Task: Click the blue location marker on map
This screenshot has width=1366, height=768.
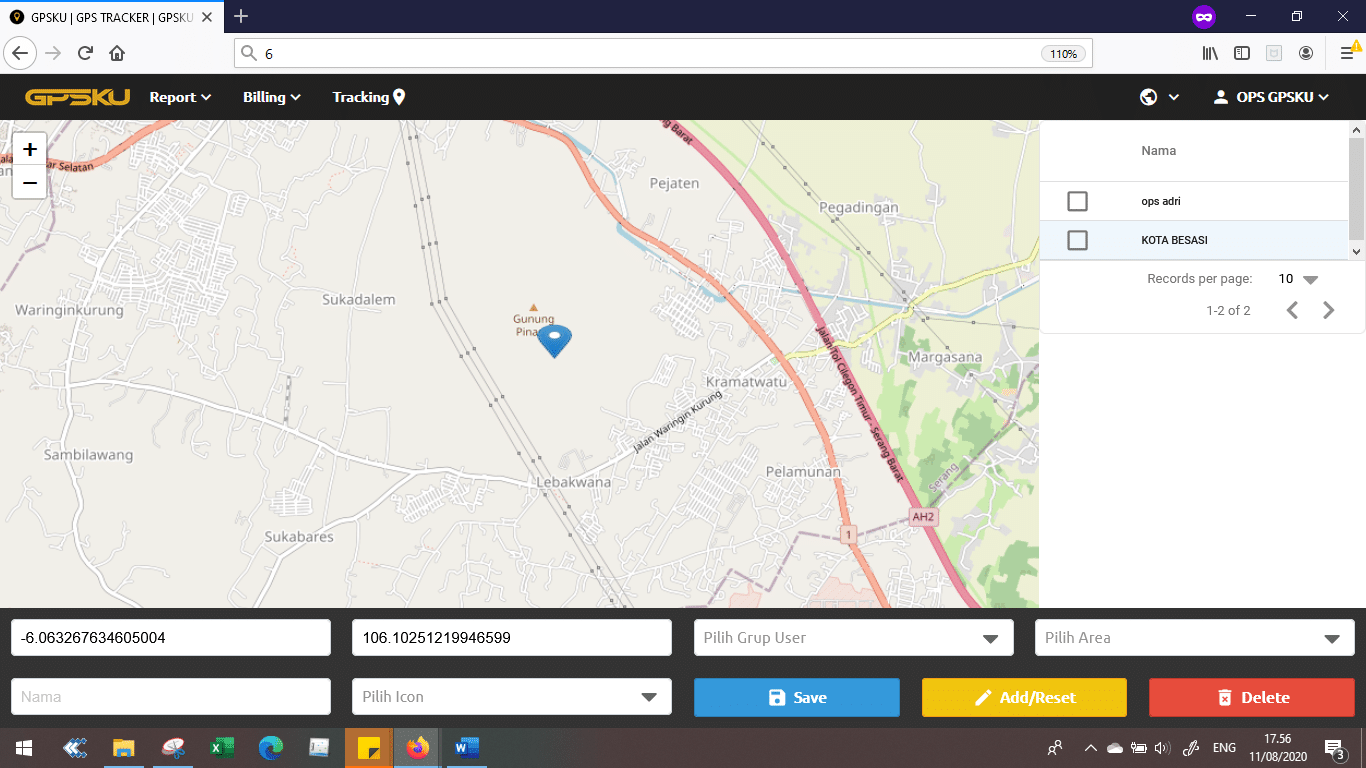Action: coord(554,339)
